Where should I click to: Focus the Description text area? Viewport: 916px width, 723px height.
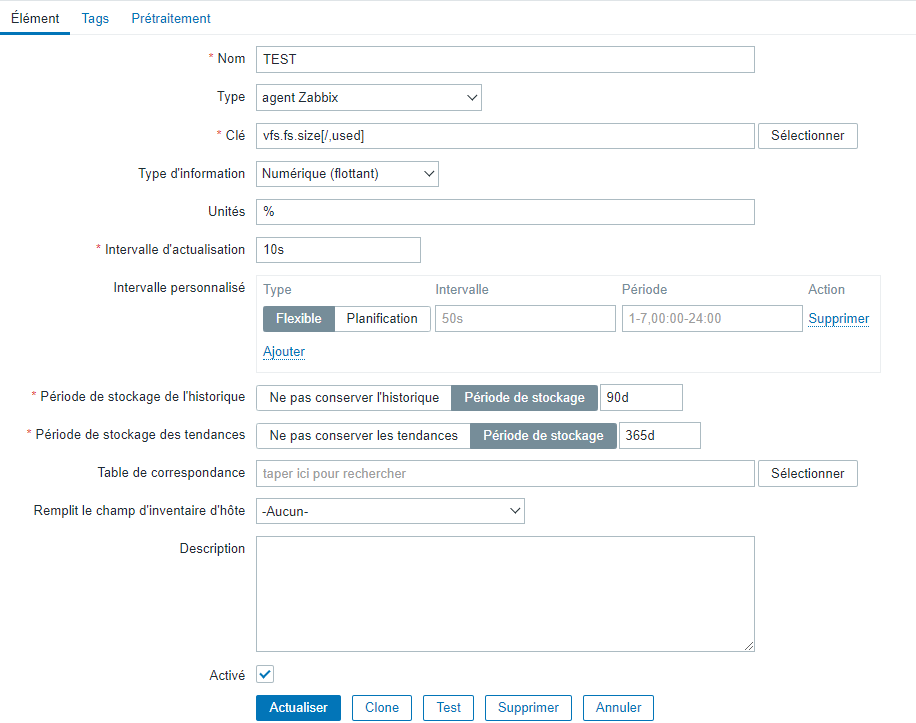point(505,594)
